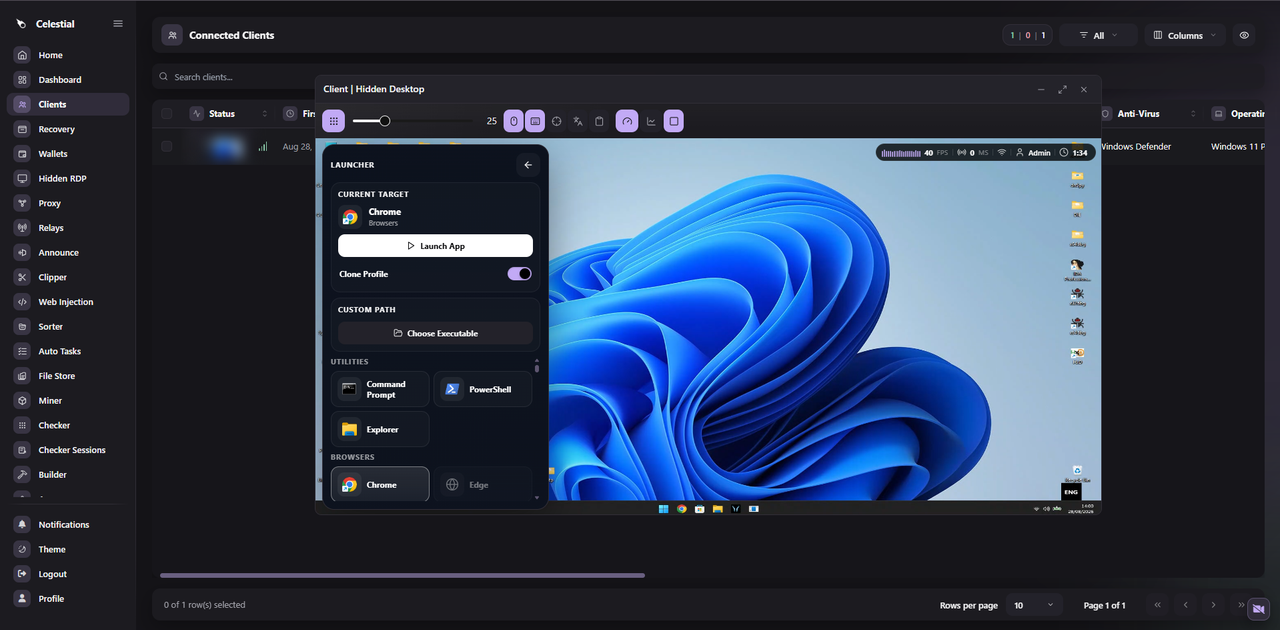Click the back arrow in the Launcher panel

tap(528, 165)
